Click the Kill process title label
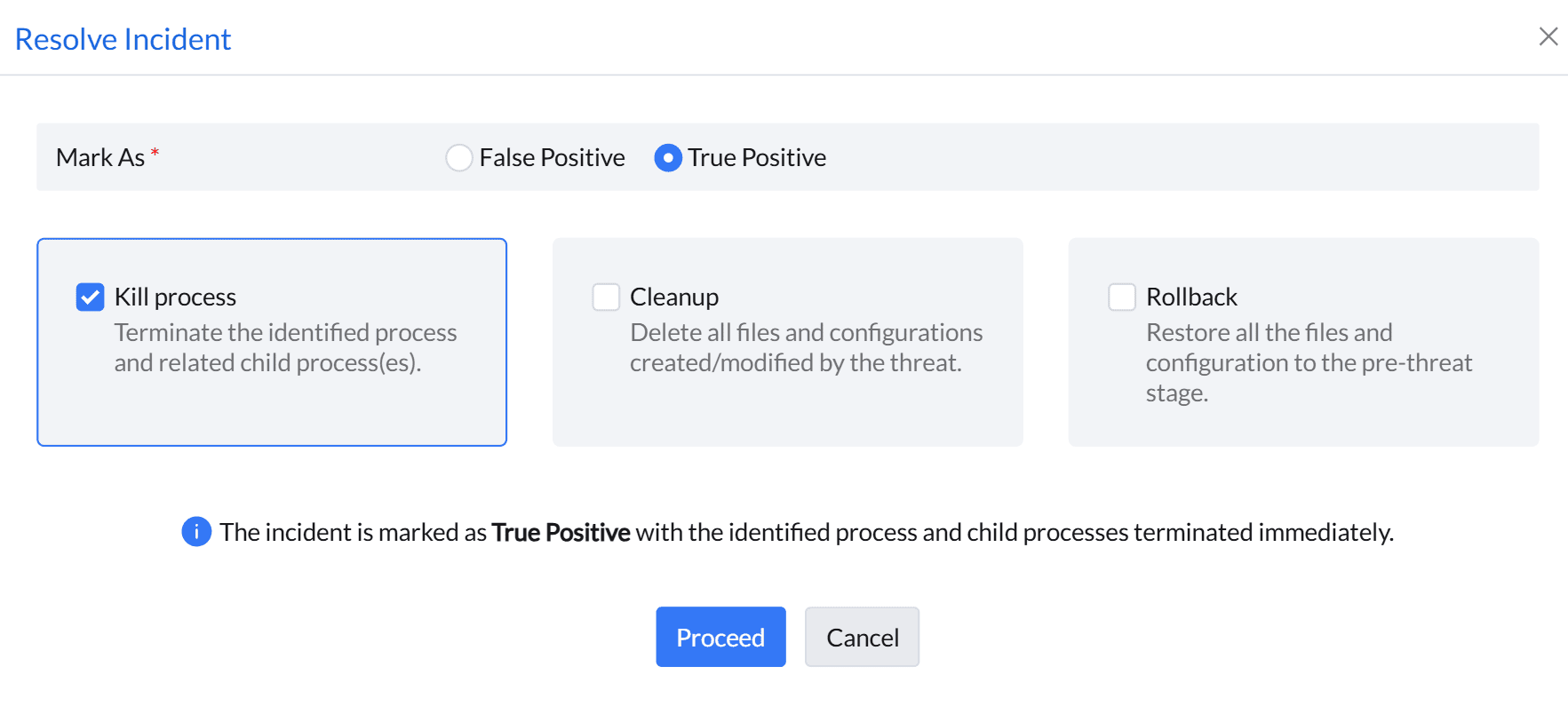This screenshot has width=1568, height=714. pyautogui.click(x=175, y=297)
